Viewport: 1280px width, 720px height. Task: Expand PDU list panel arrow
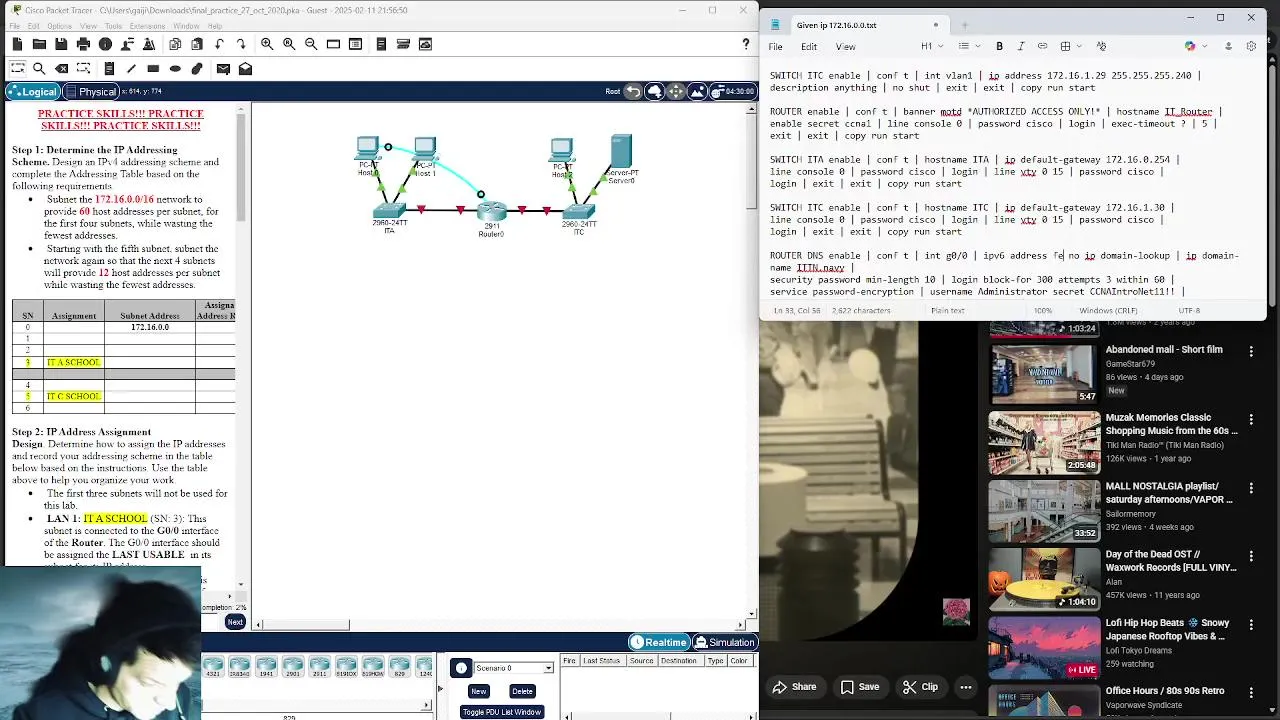[439, 688]
